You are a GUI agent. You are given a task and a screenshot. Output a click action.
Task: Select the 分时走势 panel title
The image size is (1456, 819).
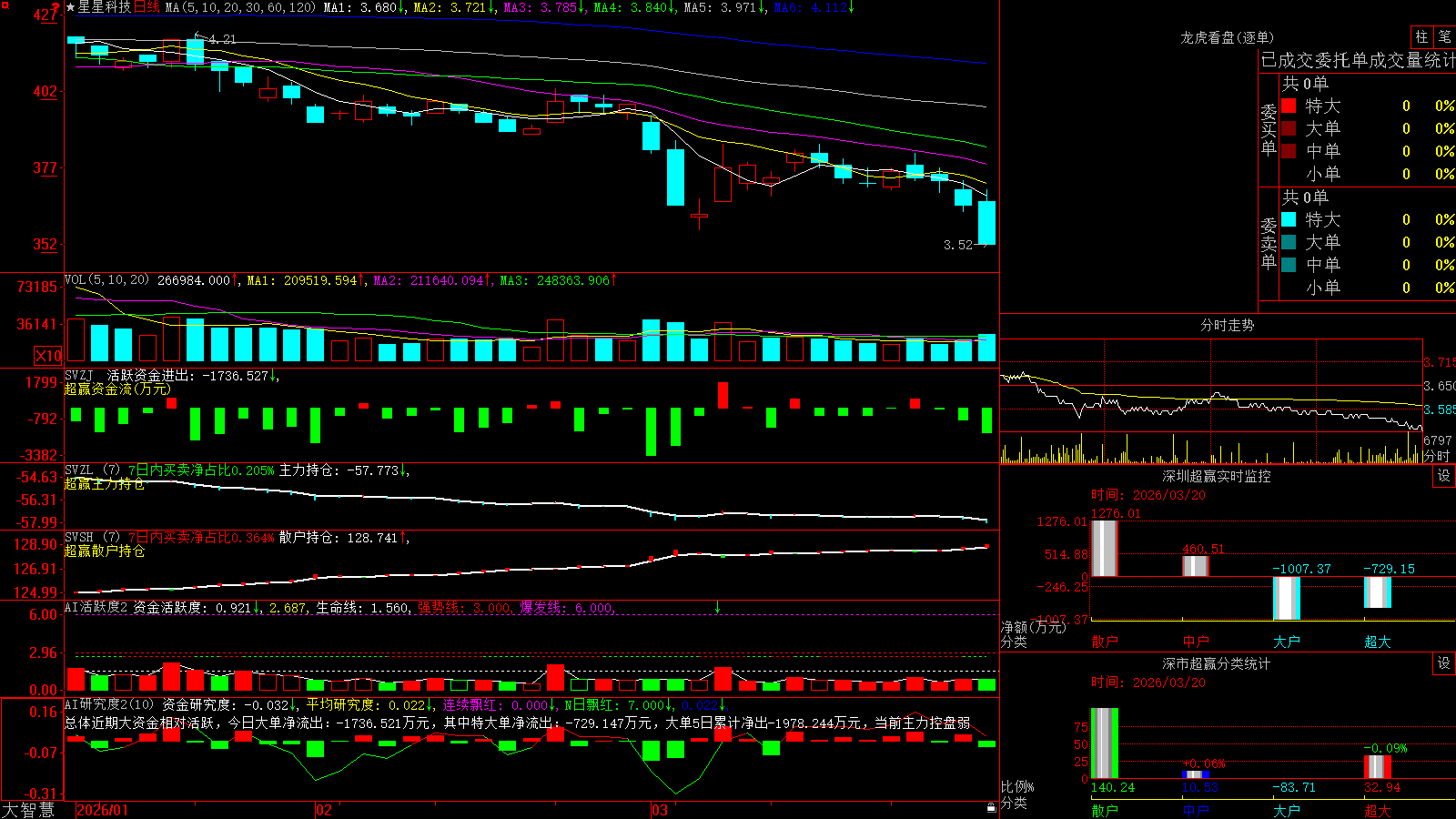[1227, 325]
